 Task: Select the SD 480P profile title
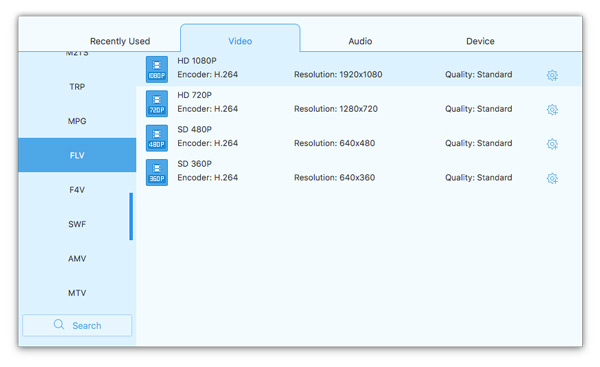point(194,129)
